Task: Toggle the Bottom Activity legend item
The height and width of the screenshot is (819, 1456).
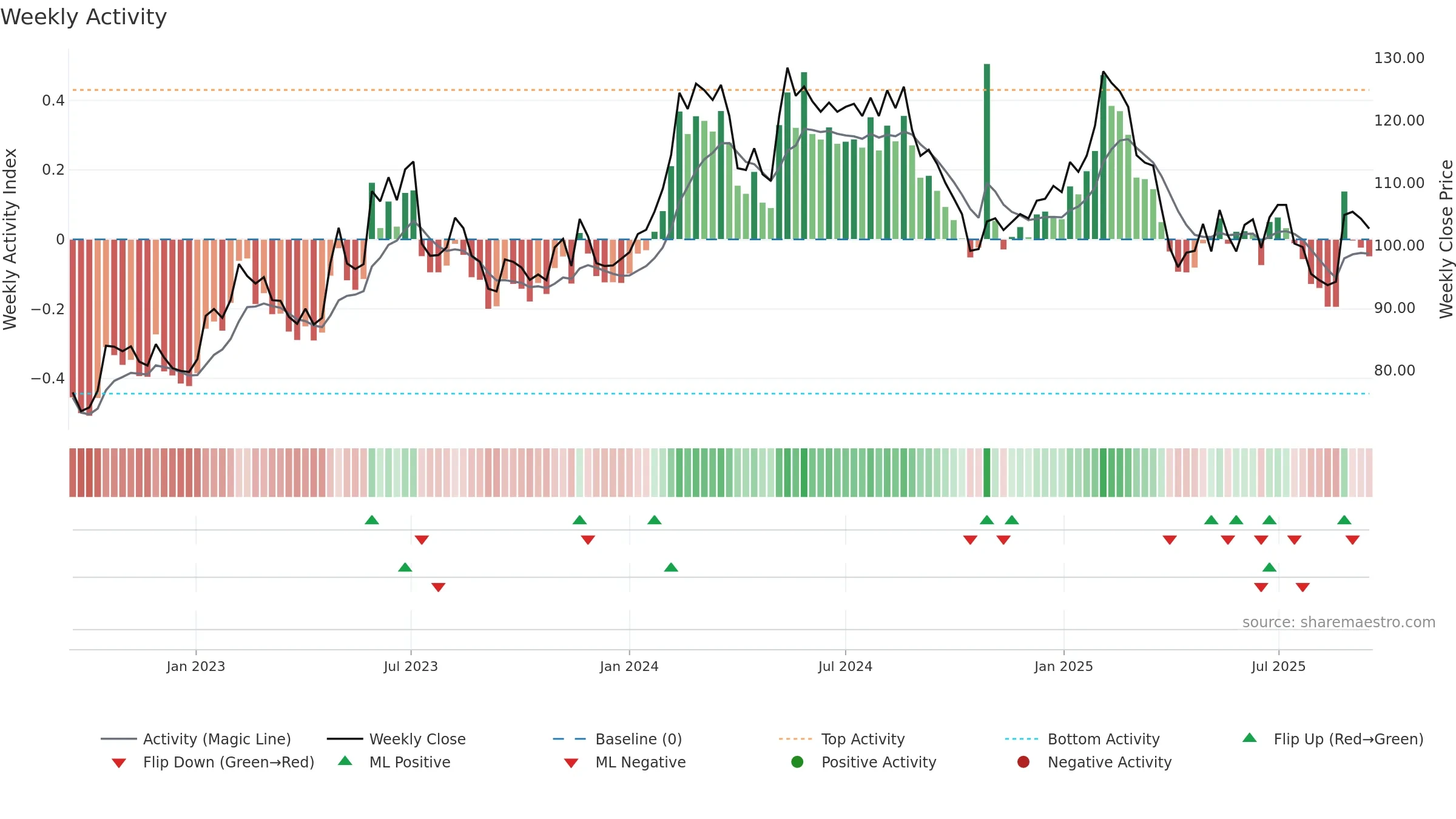Action: (x=1082, y=739)
